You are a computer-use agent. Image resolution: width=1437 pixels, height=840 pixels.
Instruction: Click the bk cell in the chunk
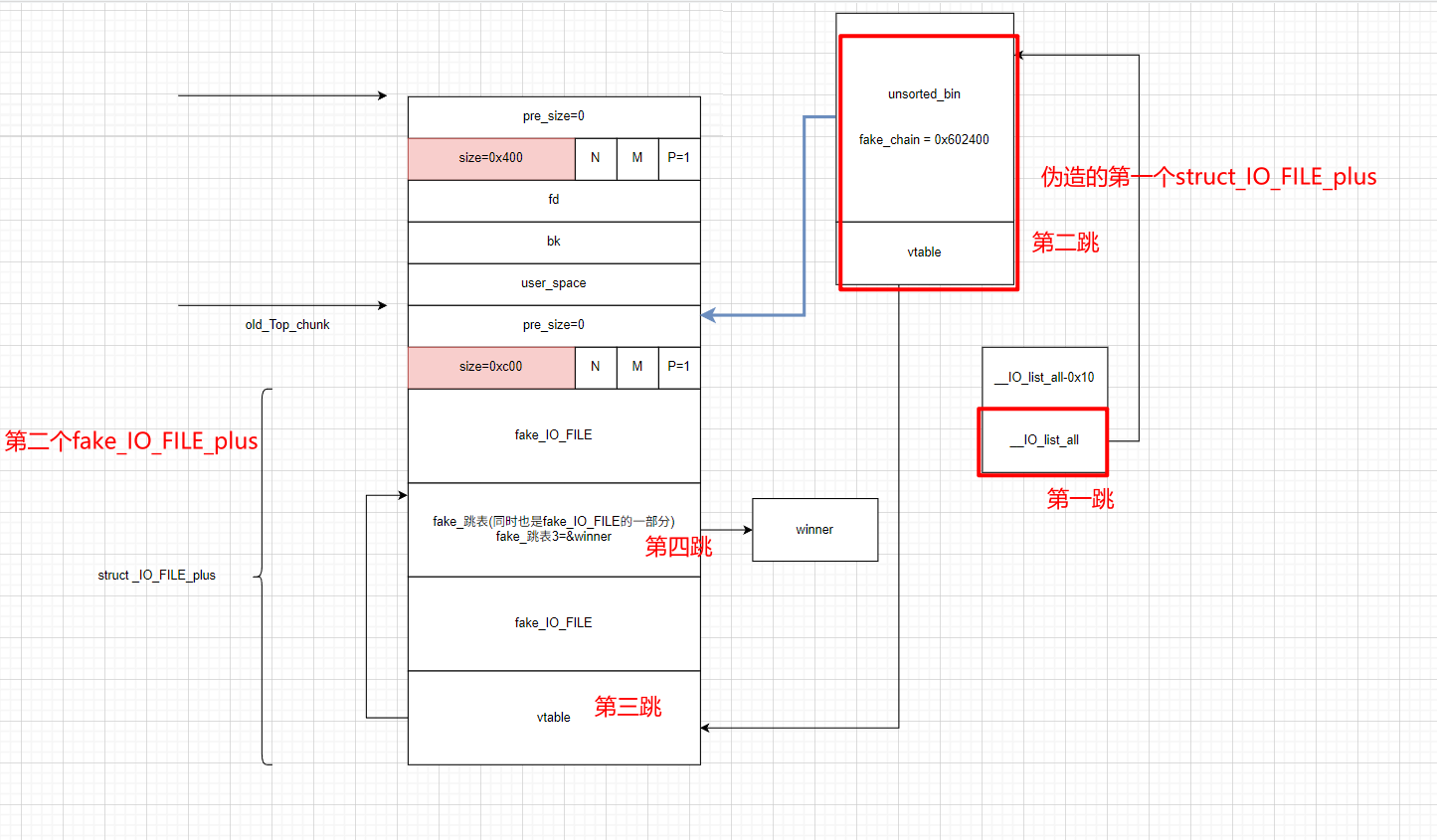tap(553, 242)
